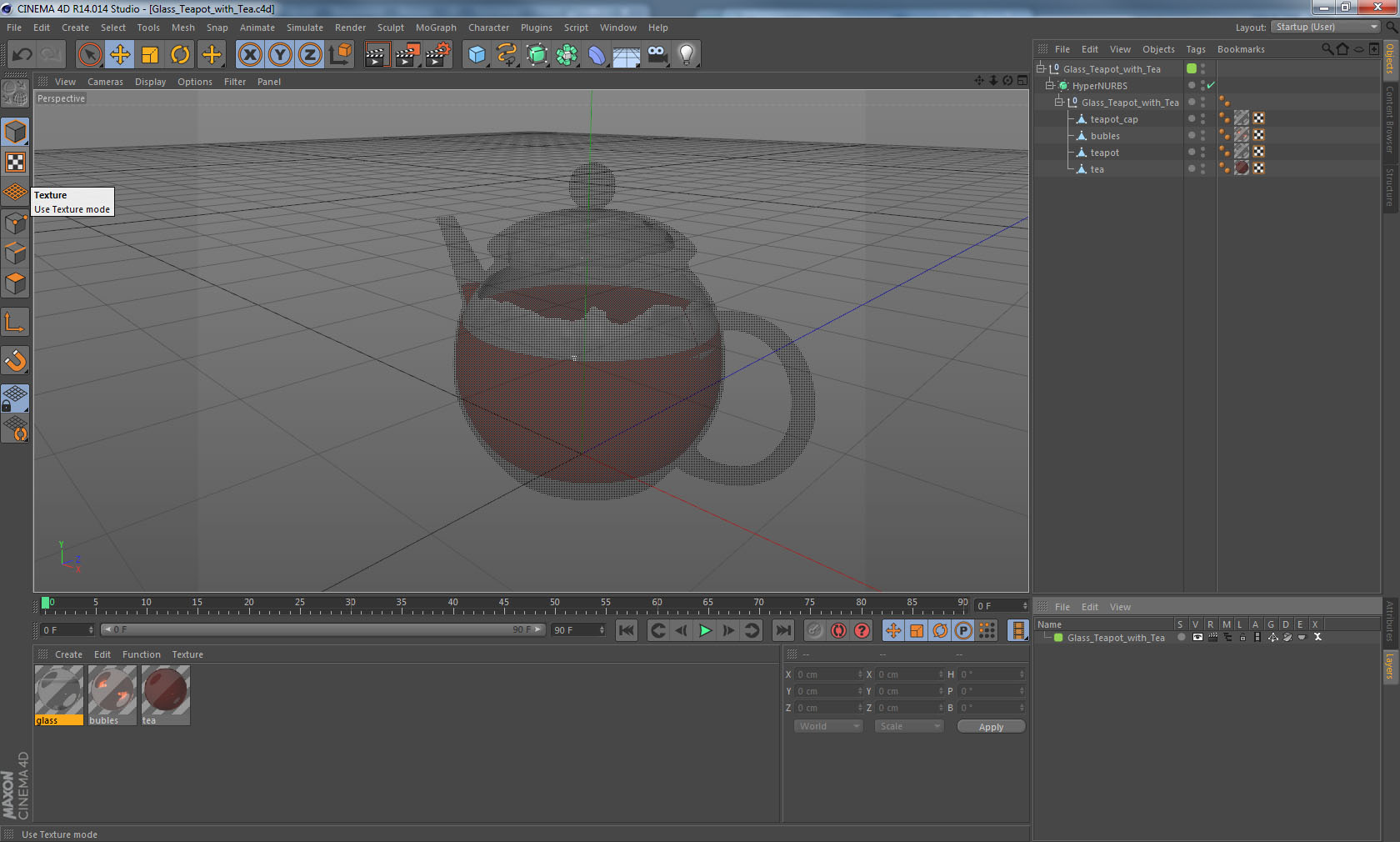Open the Character menu
Viewport: 1400px width, 842px height.
point(488,28)
